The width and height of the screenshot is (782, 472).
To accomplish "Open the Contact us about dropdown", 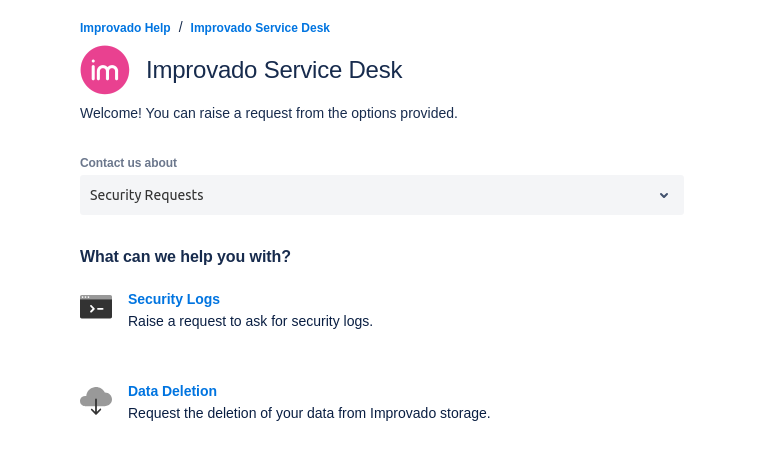I will tap(381, 195).
